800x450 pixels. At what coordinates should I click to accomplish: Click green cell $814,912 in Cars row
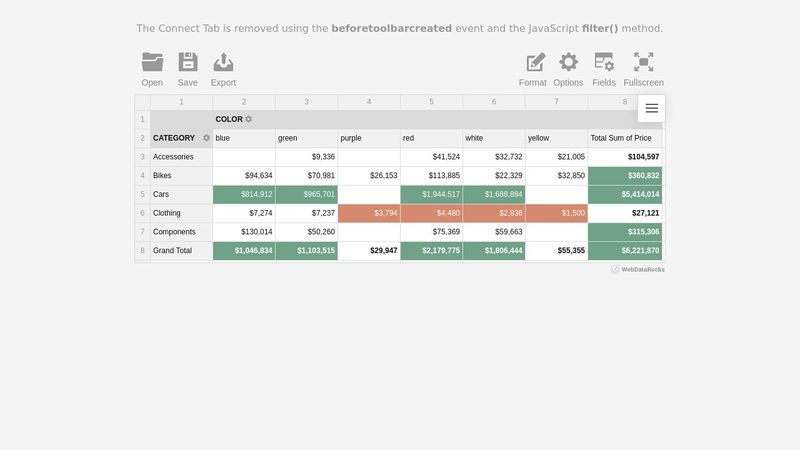244,194
